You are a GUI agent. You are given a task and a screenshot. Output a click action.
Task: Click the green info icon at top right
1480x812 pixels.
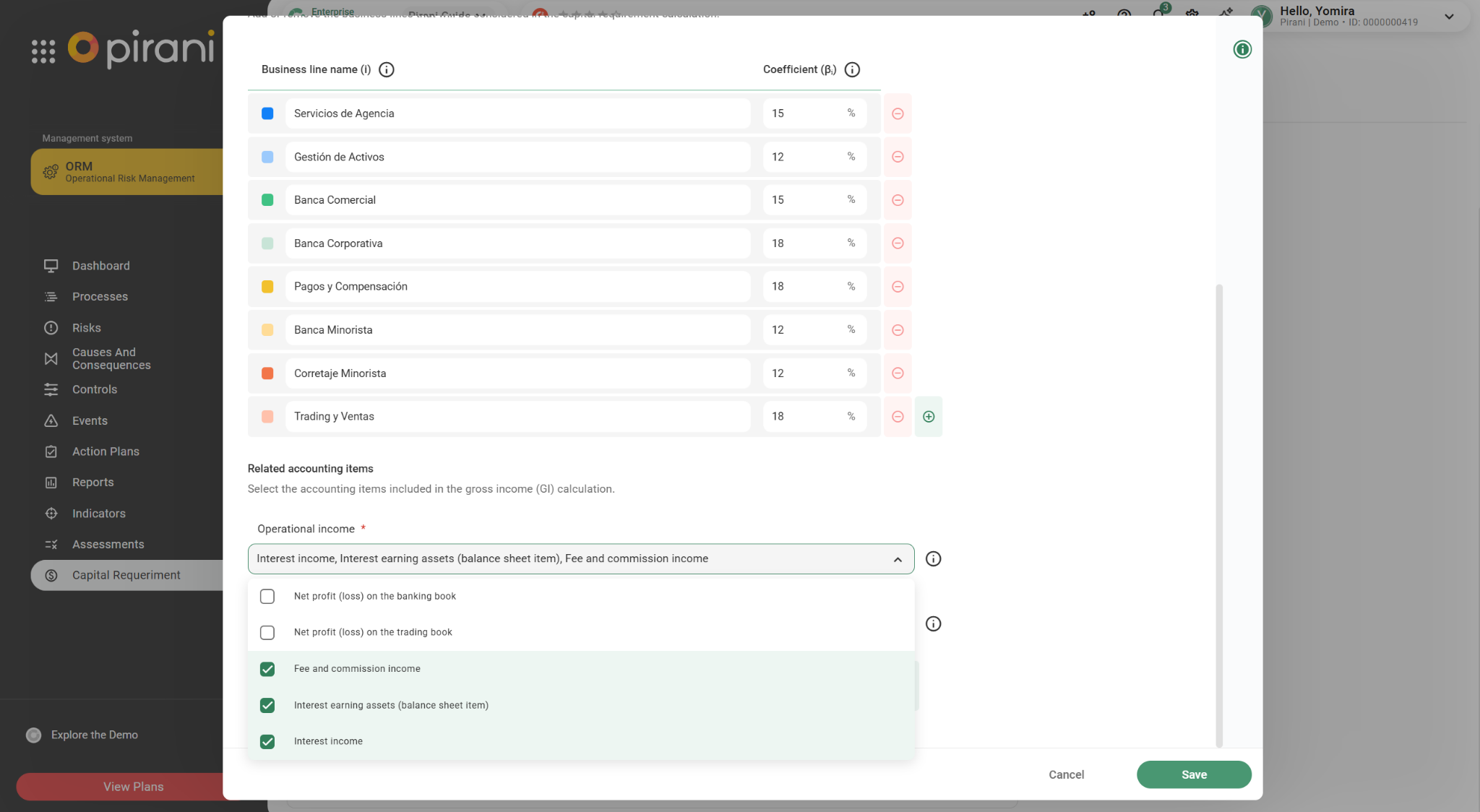pos(1242,50)
